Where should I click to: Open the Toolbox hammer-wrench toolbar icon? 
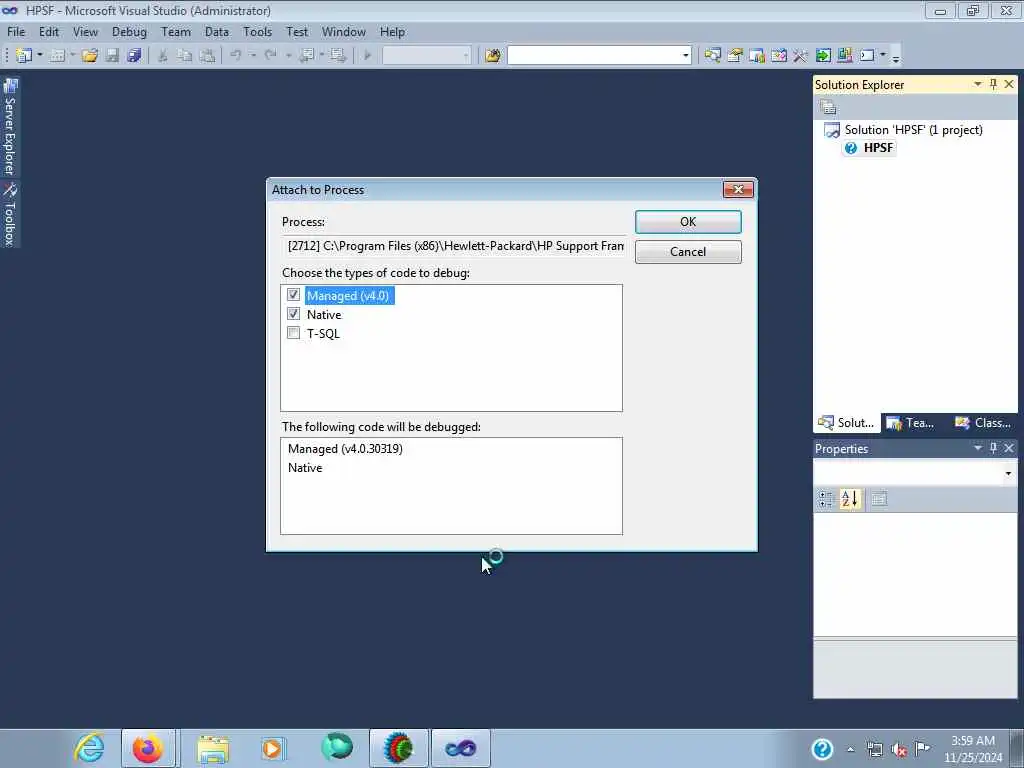click(800, 56)
